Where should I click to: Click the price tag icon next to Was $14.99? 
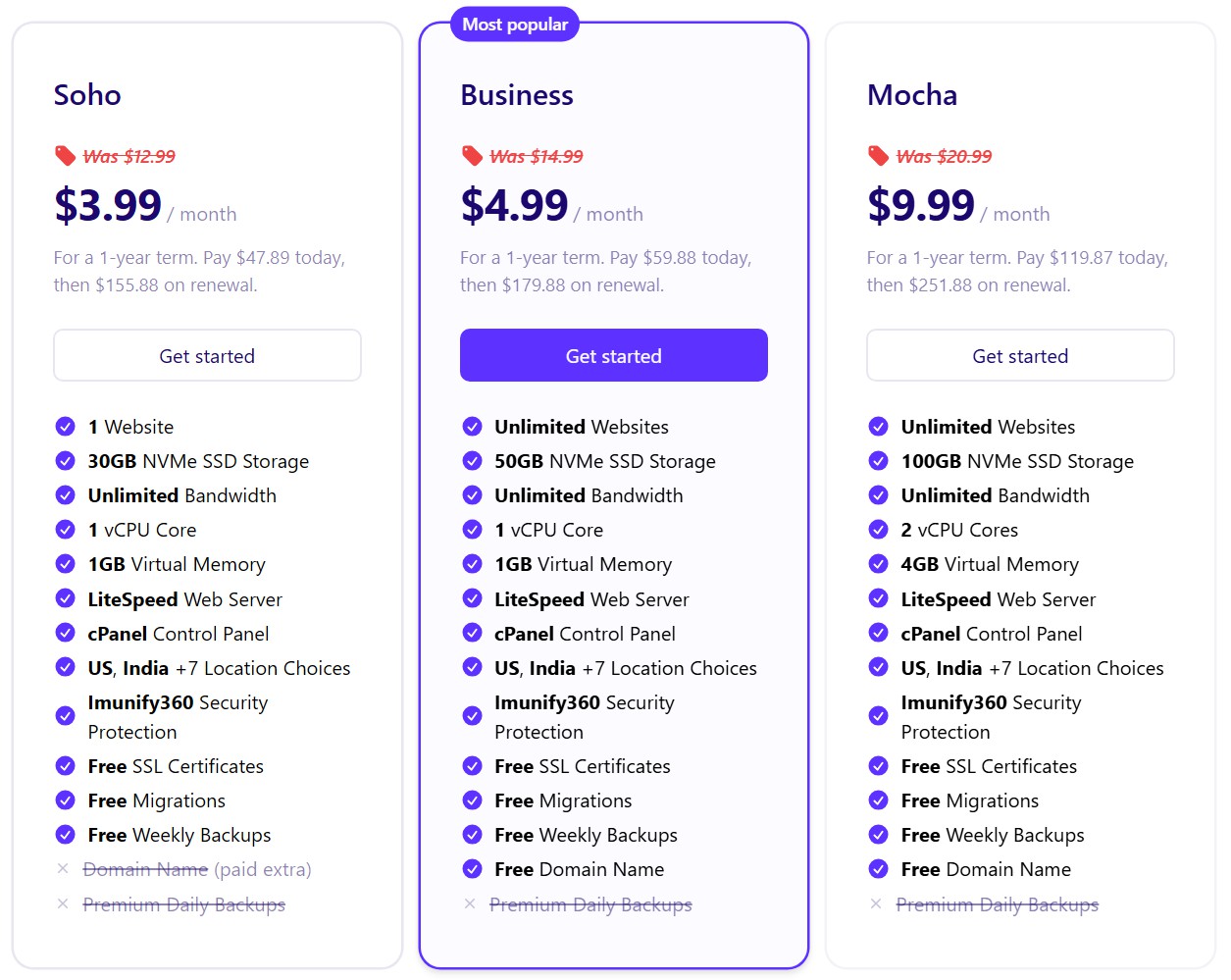tap(472, 154)
